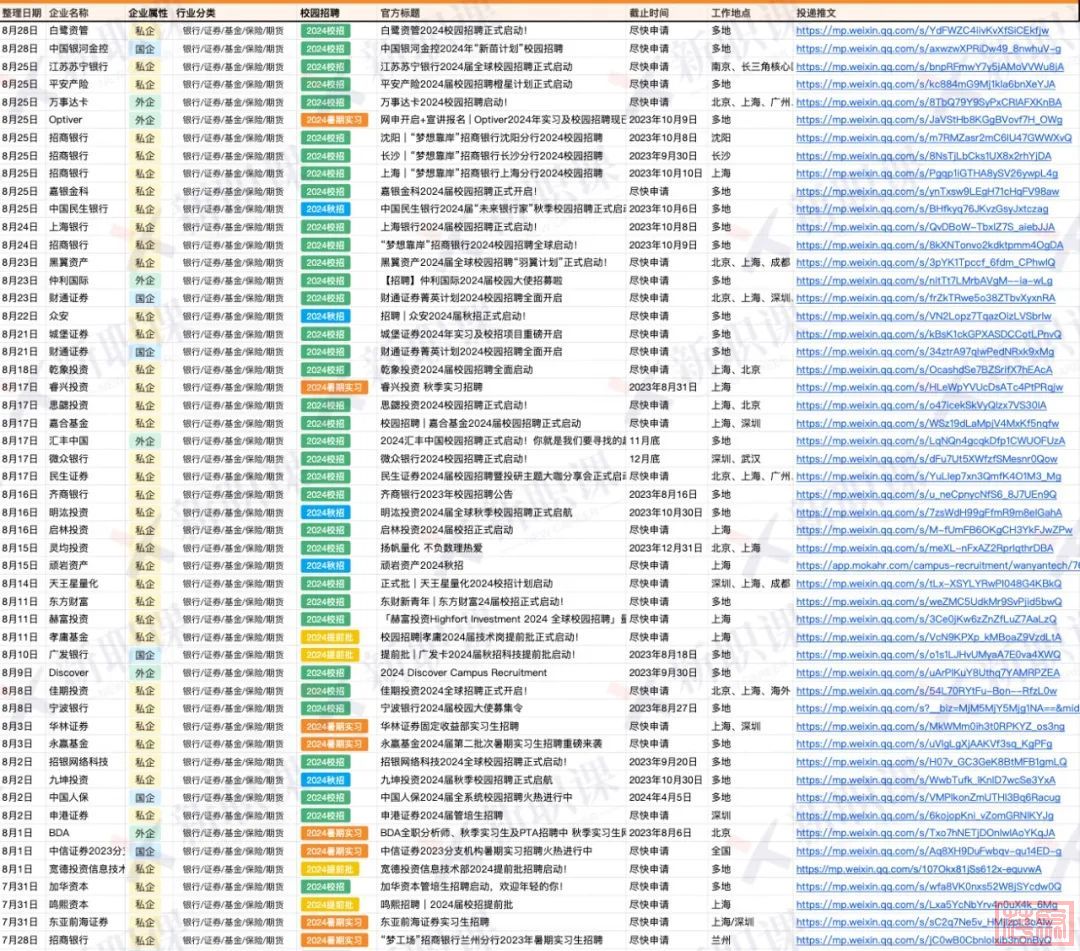Open the 宽德投资信息技术 link
1080x951 pixels.
[919, 869]
